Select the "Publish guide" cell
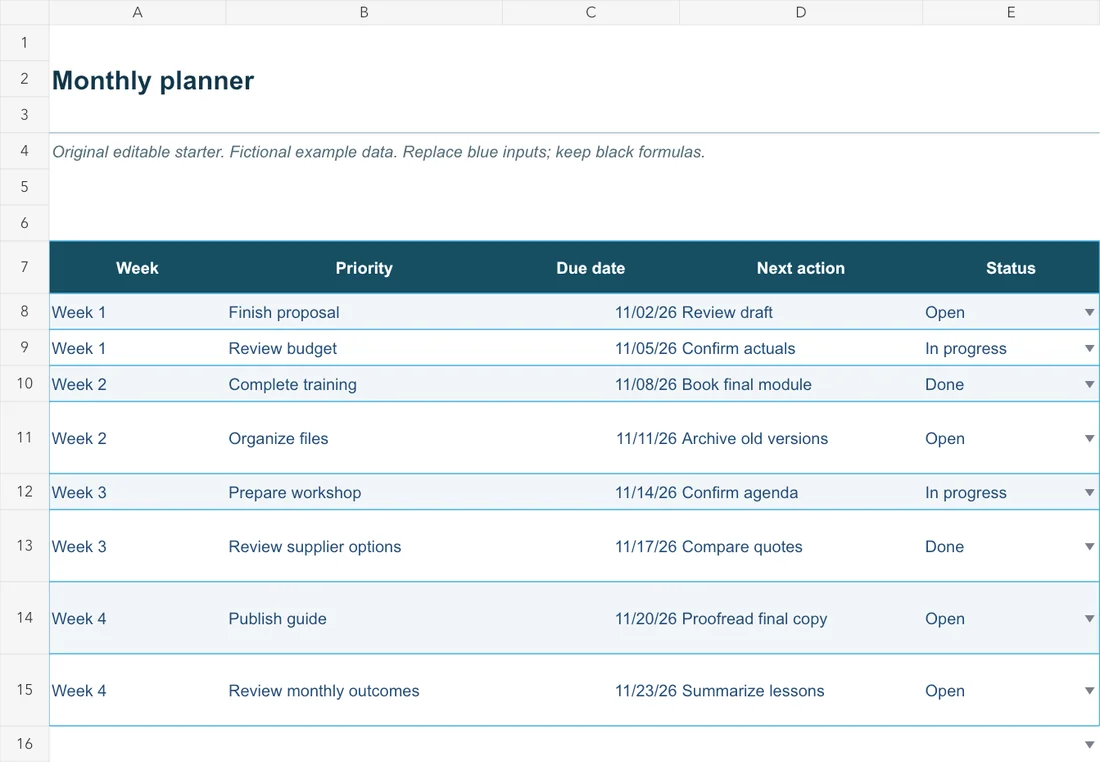 pyautogui.click(x=364, y=619)
